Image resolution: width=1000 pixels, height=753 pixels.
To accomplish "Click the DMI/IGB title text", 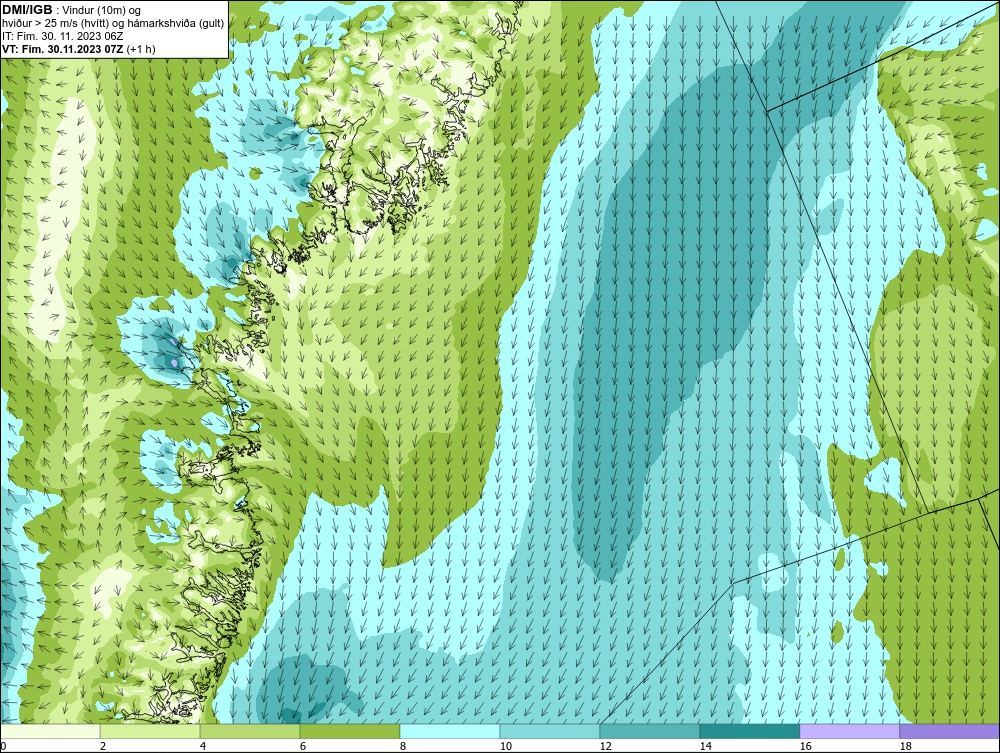I will click(x=27, y=10).
